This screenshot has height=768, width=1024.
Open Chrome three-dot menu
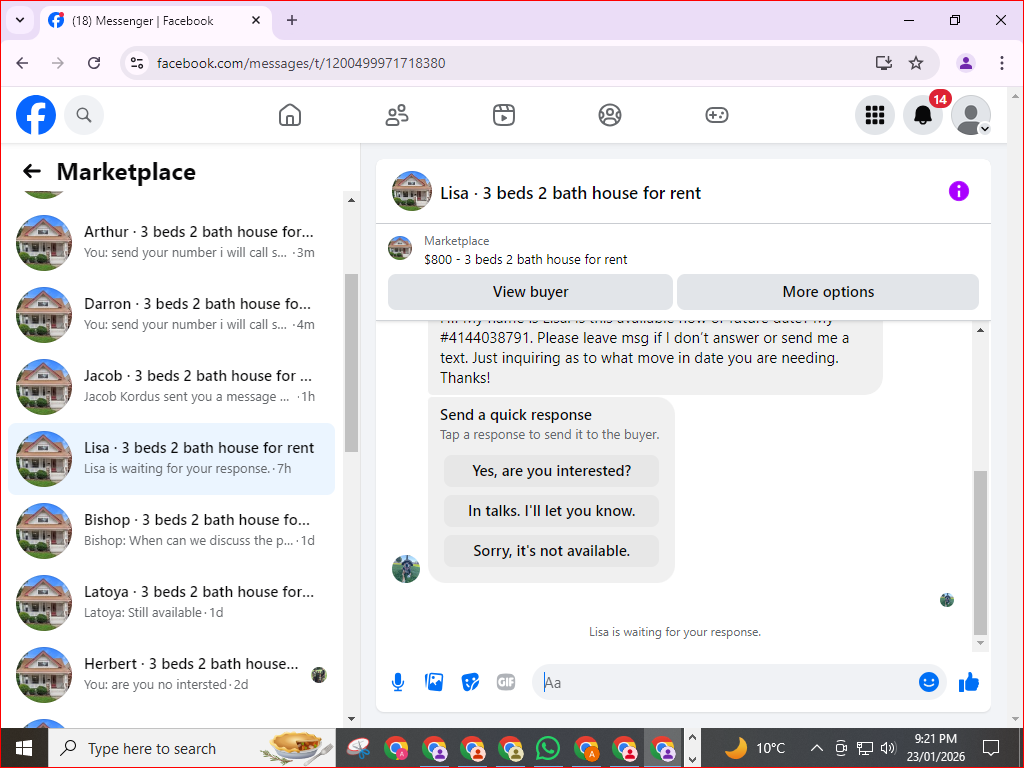1002,63
